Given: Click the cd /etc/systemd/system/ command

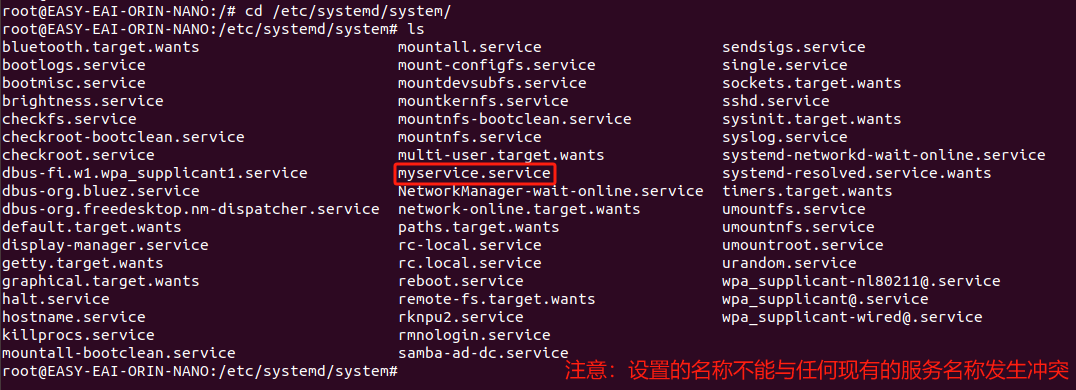Looking at the screenshot, I should [x=348, y=12].
